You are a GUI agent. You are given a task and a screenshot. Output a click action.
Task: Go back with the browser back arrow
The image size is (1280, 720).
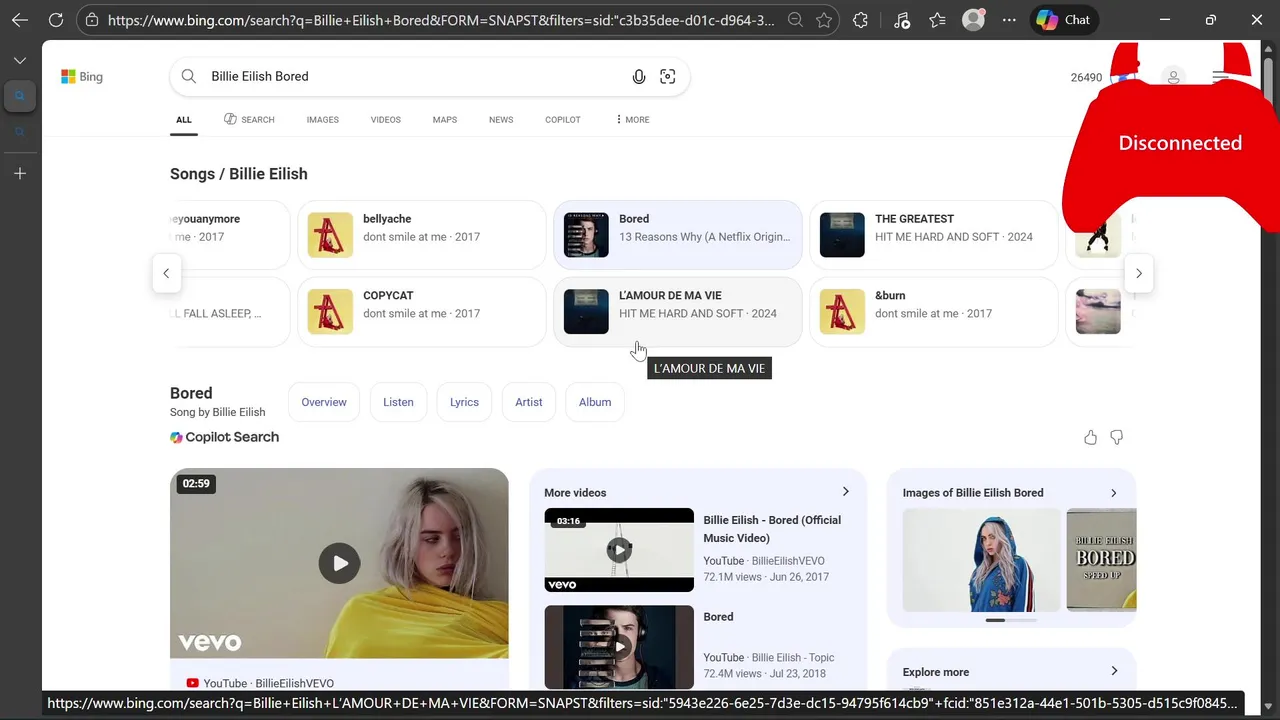coord(20,20)
